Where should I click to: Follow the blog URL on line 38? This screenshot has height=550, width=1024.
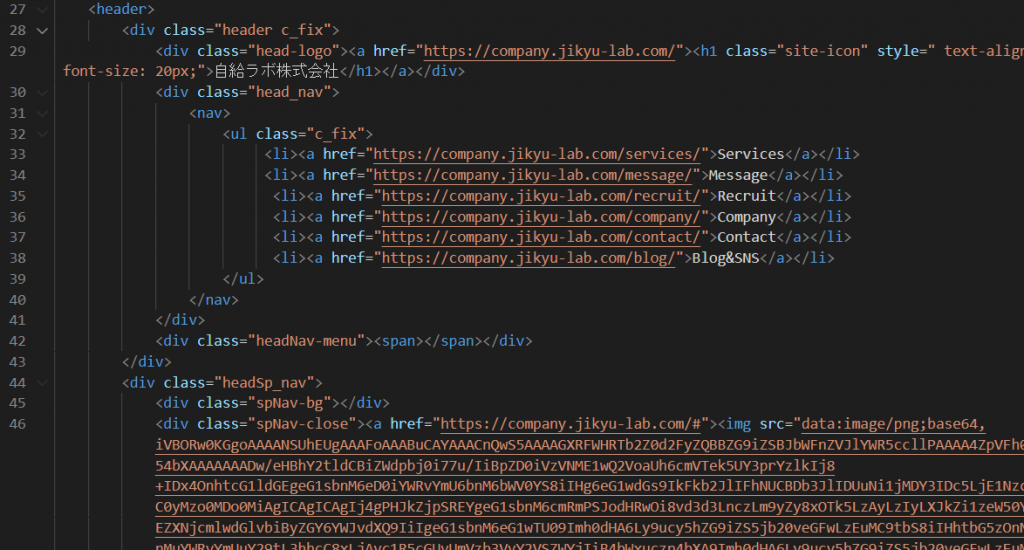[530, 259]
